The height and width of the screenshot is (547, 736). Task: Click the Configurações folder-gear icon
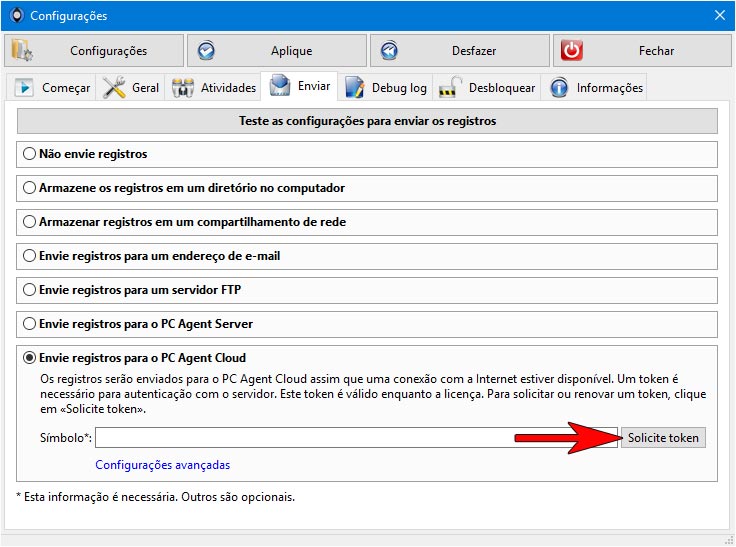[x=22, y=51]
